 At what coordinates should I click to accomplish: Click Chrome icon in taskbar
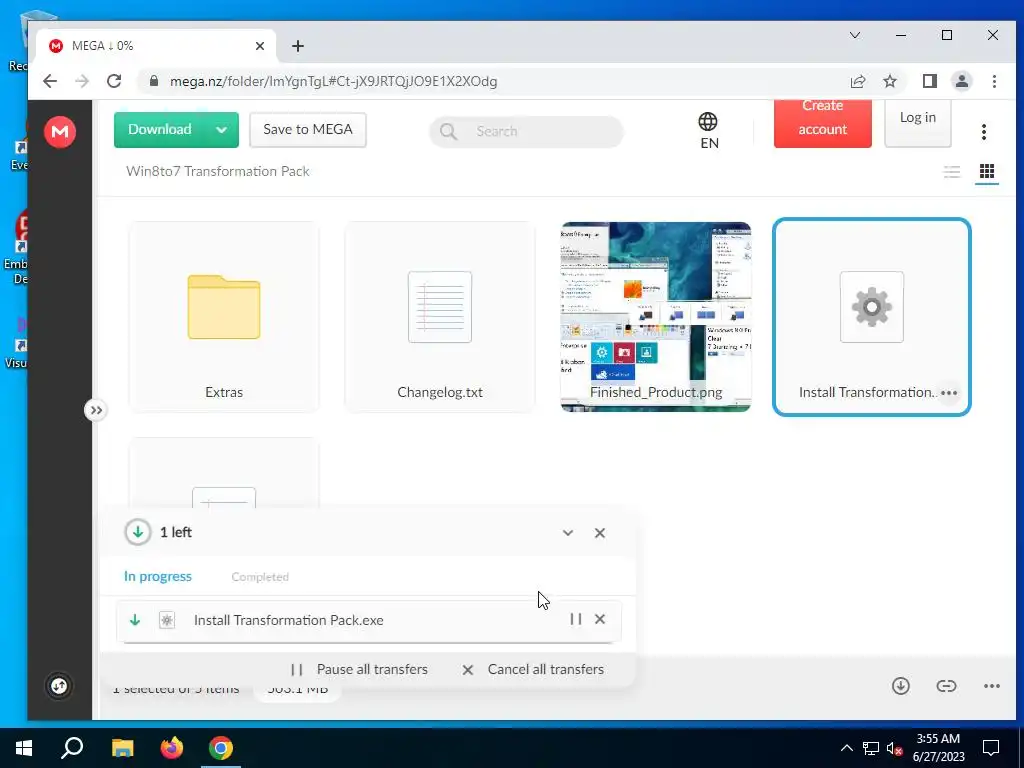tap(221, 748)
